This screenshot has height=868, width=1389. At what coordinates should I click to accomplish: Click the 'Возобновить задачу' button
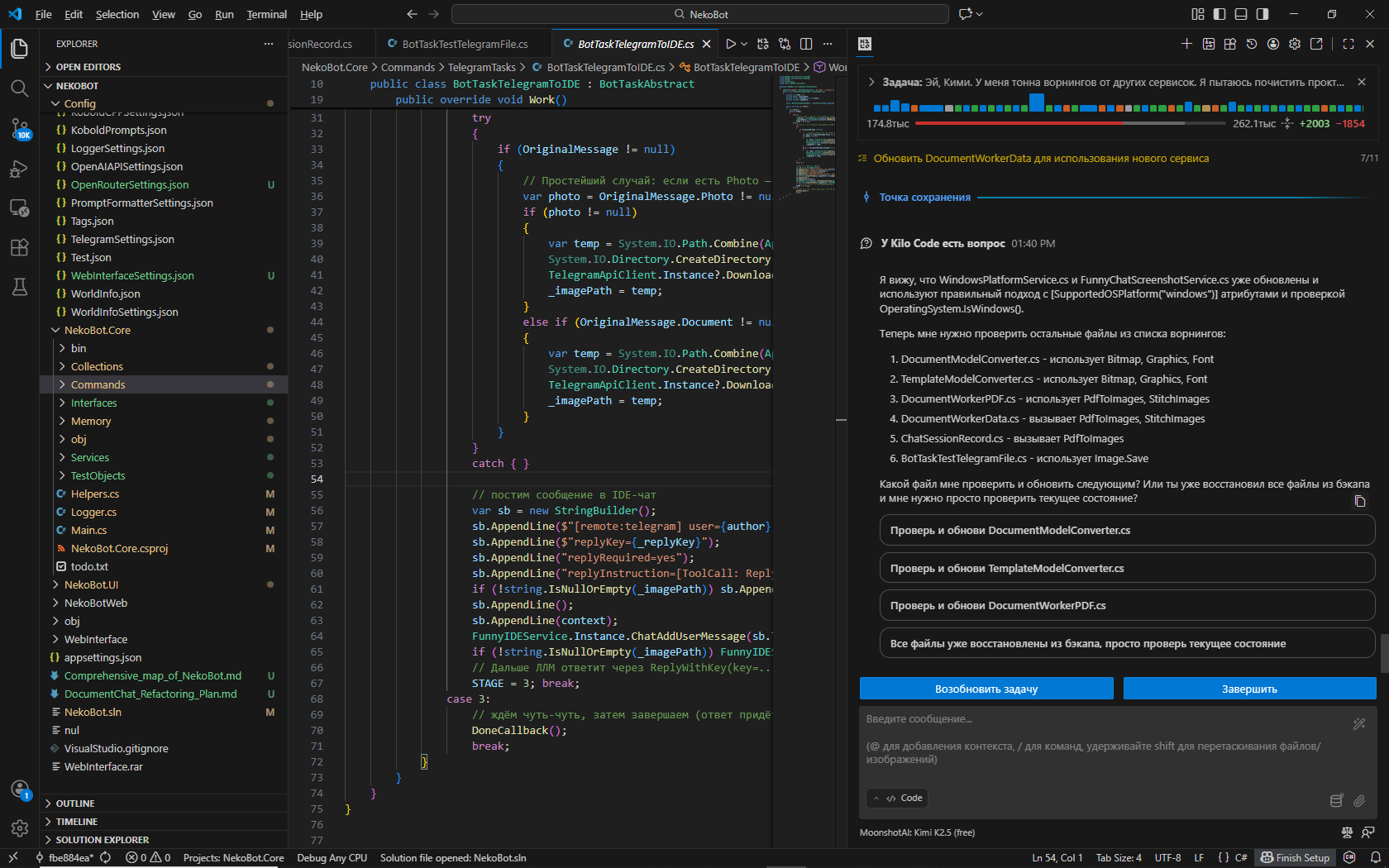[x=986, y=689]
